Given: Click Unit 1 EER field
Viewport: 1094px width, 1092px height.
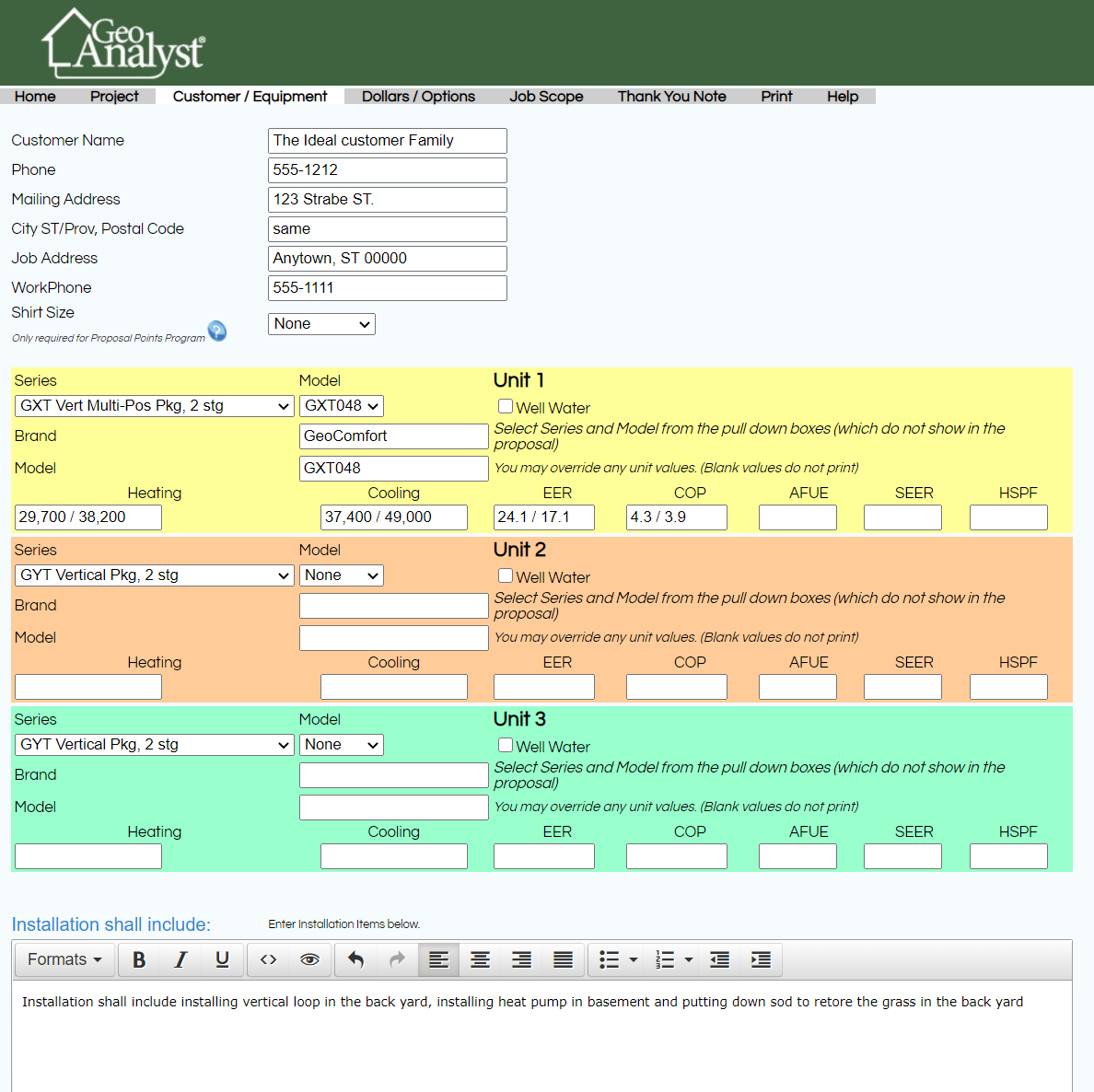Looking at the screenshot, I should (x=543, y=517).
